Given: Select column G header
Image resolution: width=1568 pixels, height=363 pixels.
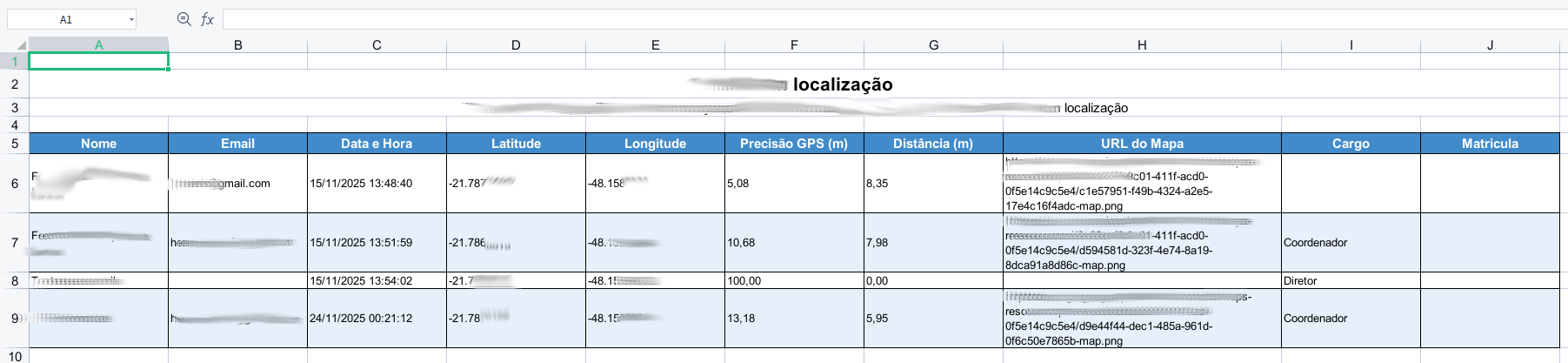Looking at the screenshot, I should 933,45.
